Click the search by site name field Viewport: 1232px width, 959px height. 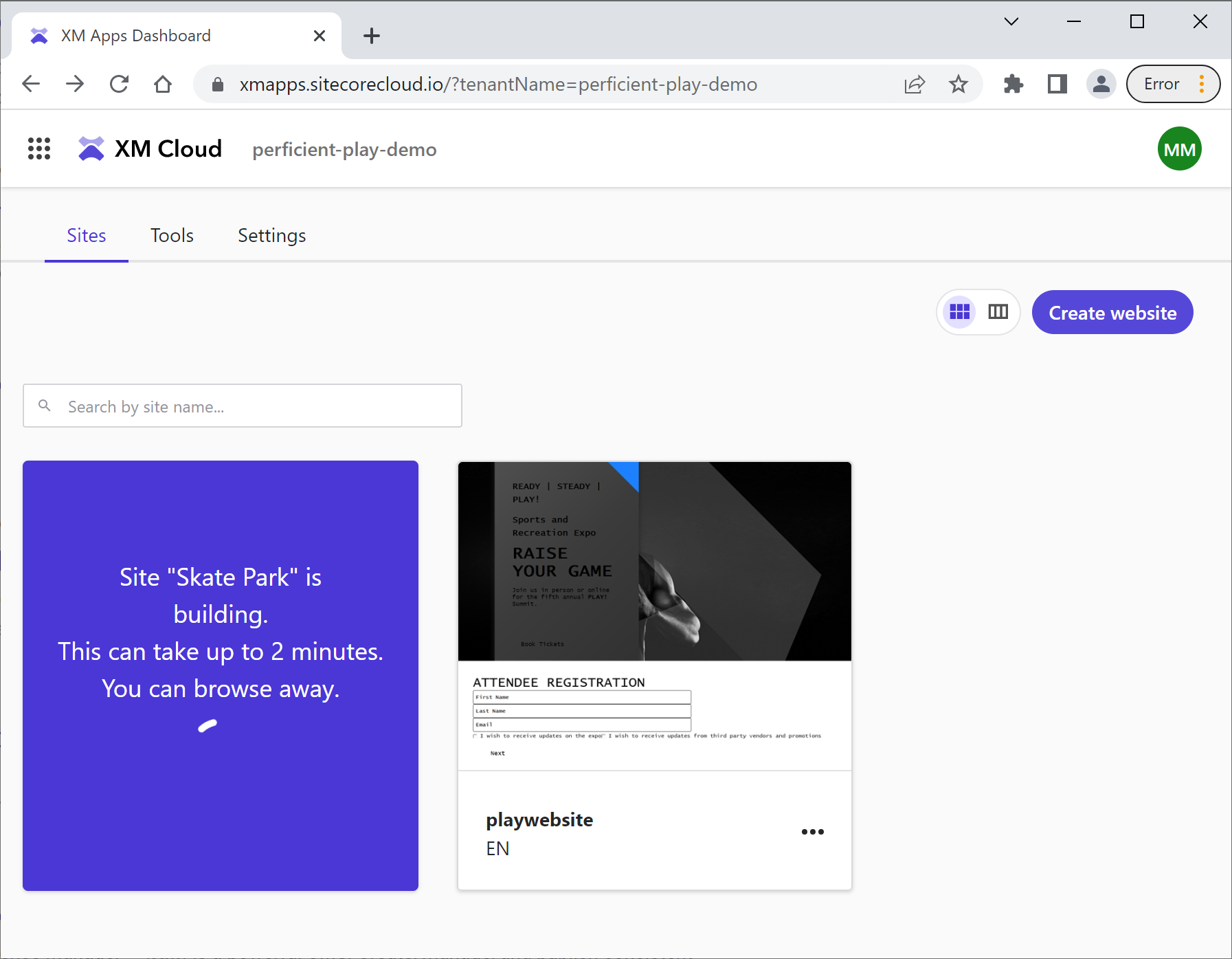pos(242,406)
